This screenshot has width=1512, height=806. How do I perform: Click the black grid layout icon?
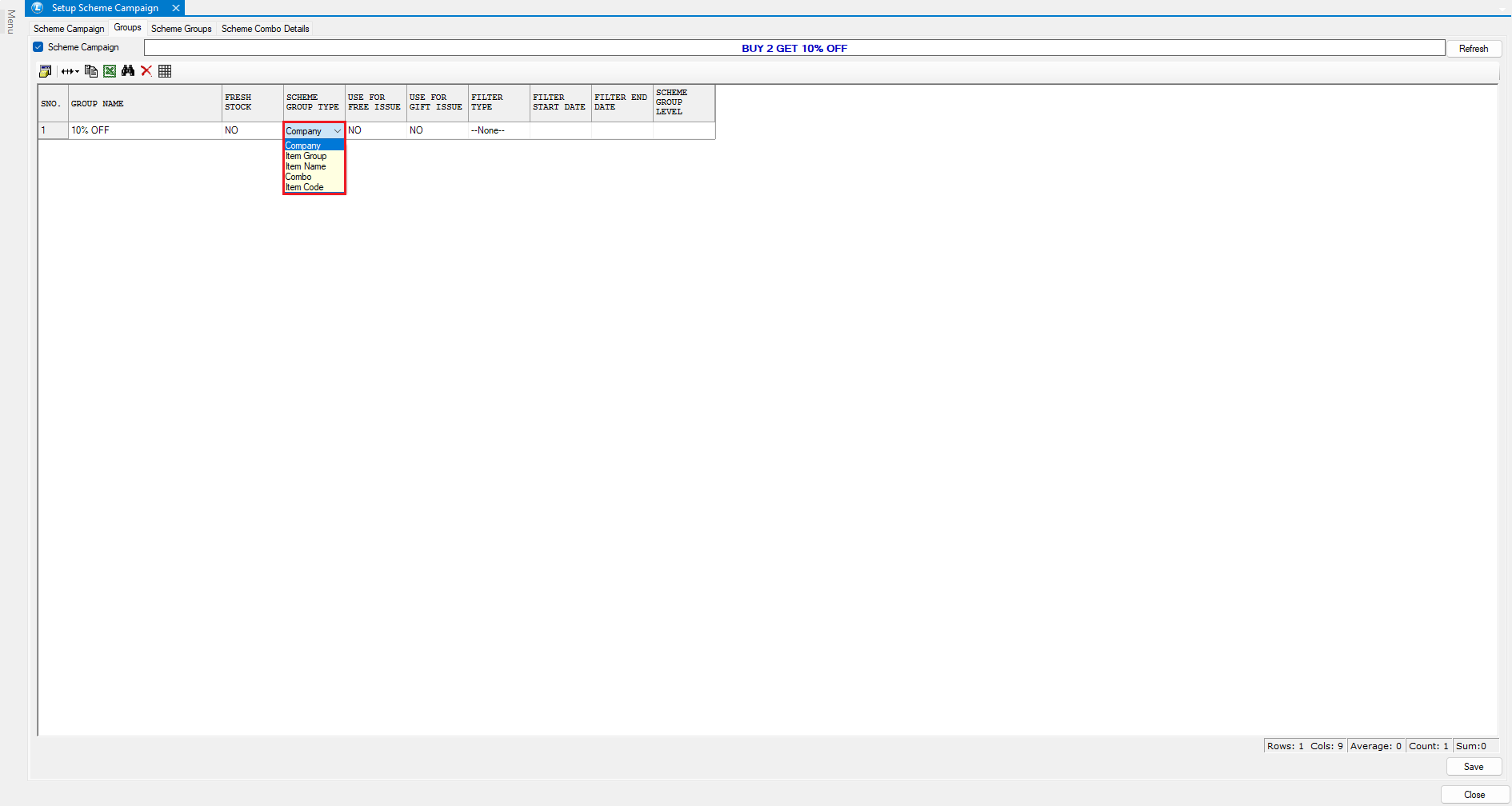[x=165, y=71]
